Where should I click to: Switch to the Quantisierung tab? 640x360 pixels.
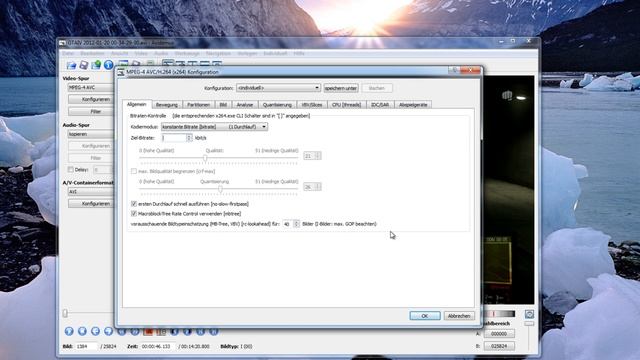pos(277,105)
